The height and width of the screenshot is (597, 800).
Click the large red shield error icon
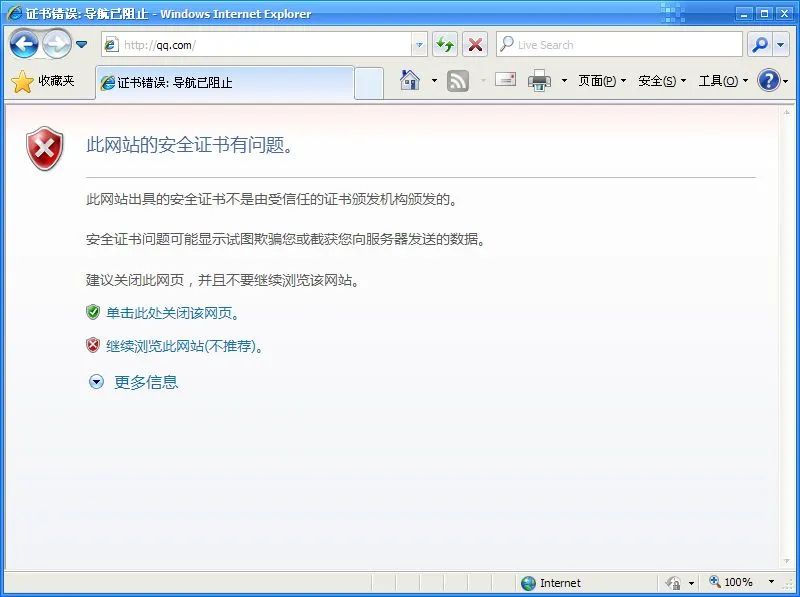click(x=45, y=148)
